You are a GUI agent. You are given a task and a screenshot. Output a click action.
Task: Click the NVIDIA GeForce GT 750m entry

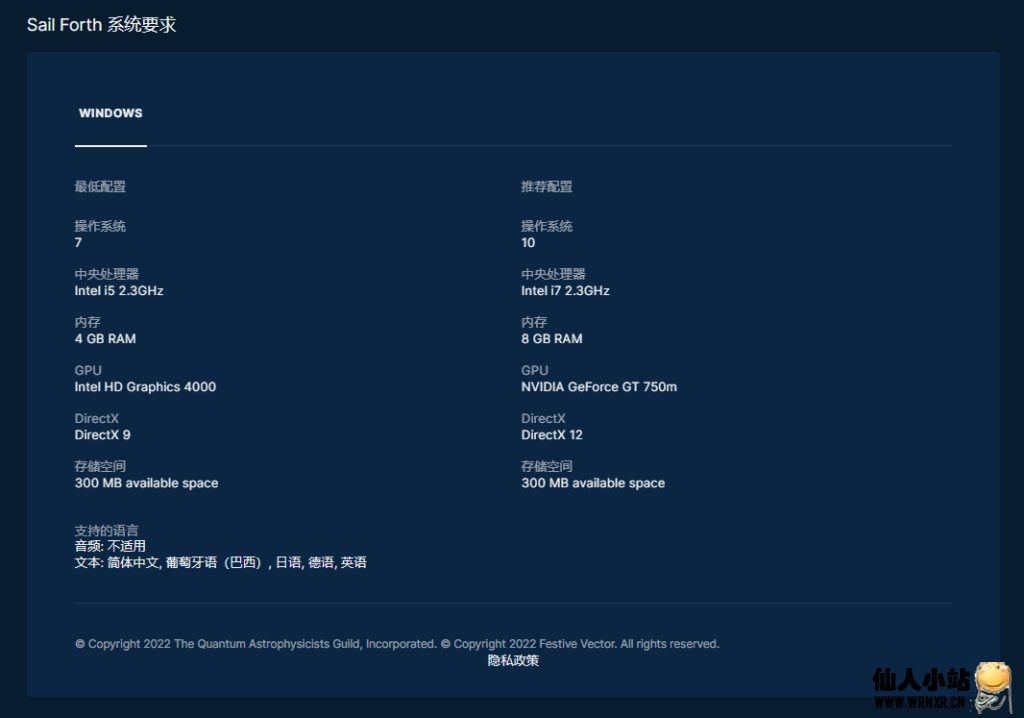coord(598,387)
